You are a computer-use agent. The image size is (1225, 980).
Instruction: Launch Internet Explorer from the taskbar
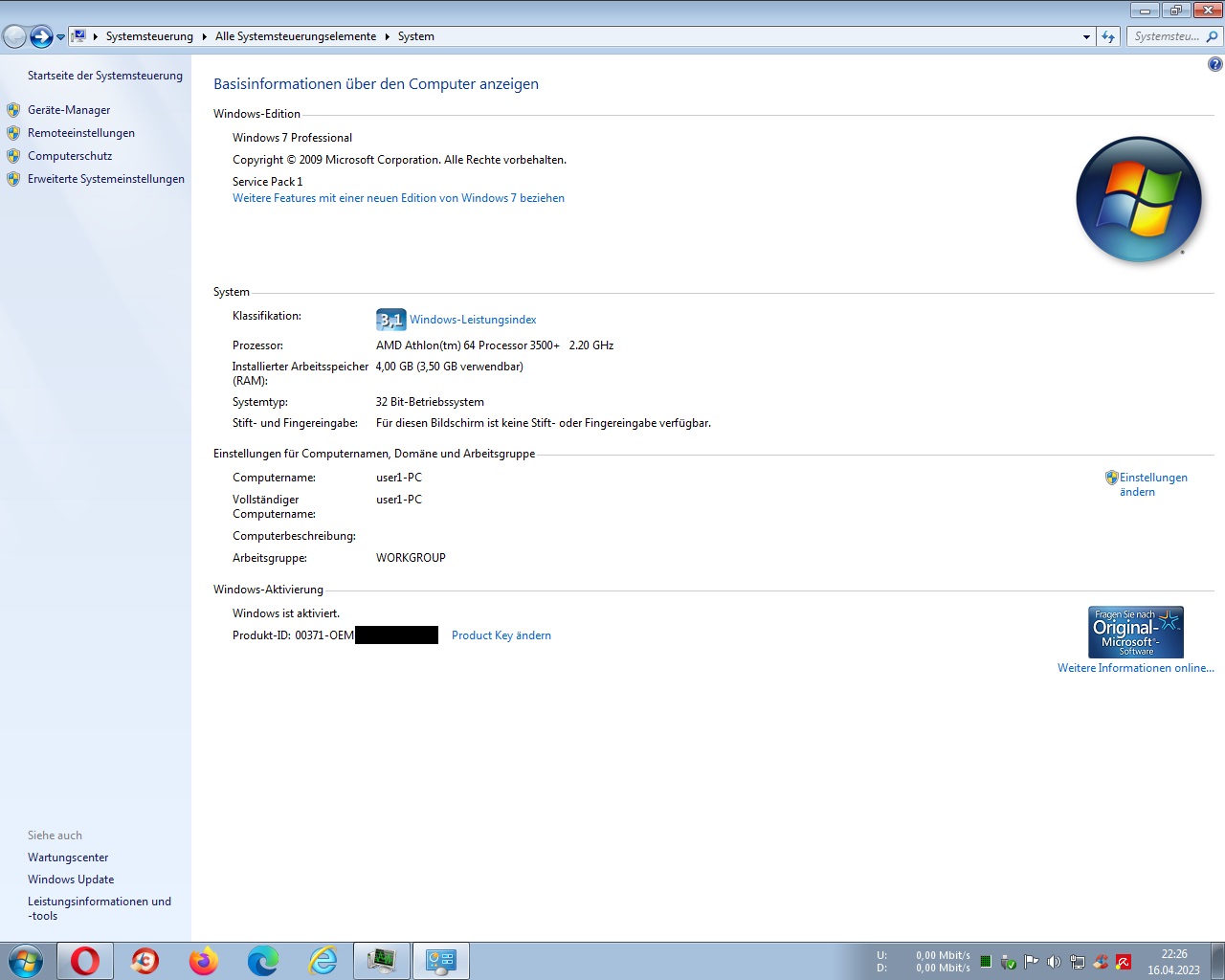pyautogui.click(x=323, y=961)
